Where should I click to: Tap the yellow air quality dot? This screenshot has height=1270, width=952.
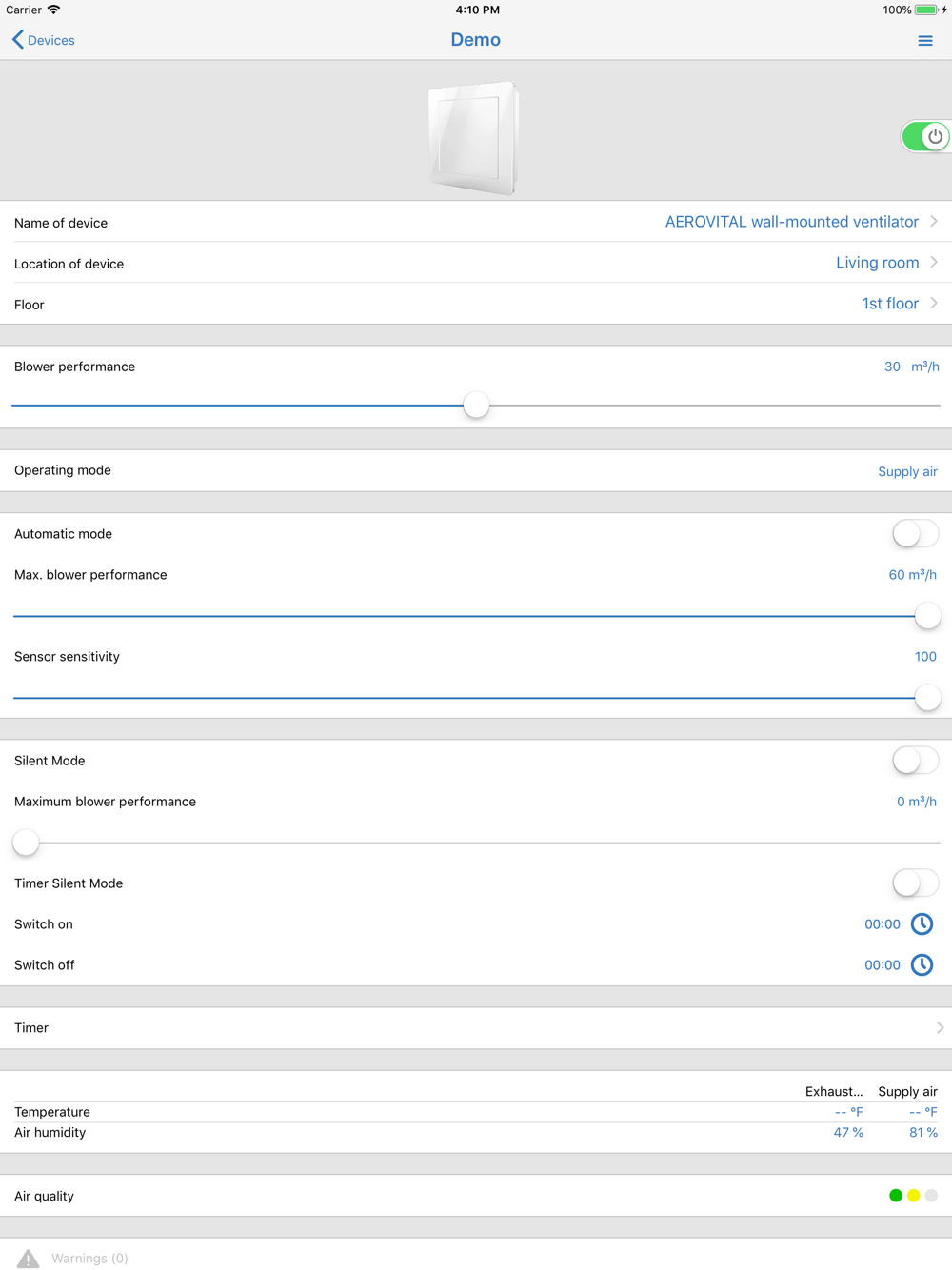tap(914, 1196)
